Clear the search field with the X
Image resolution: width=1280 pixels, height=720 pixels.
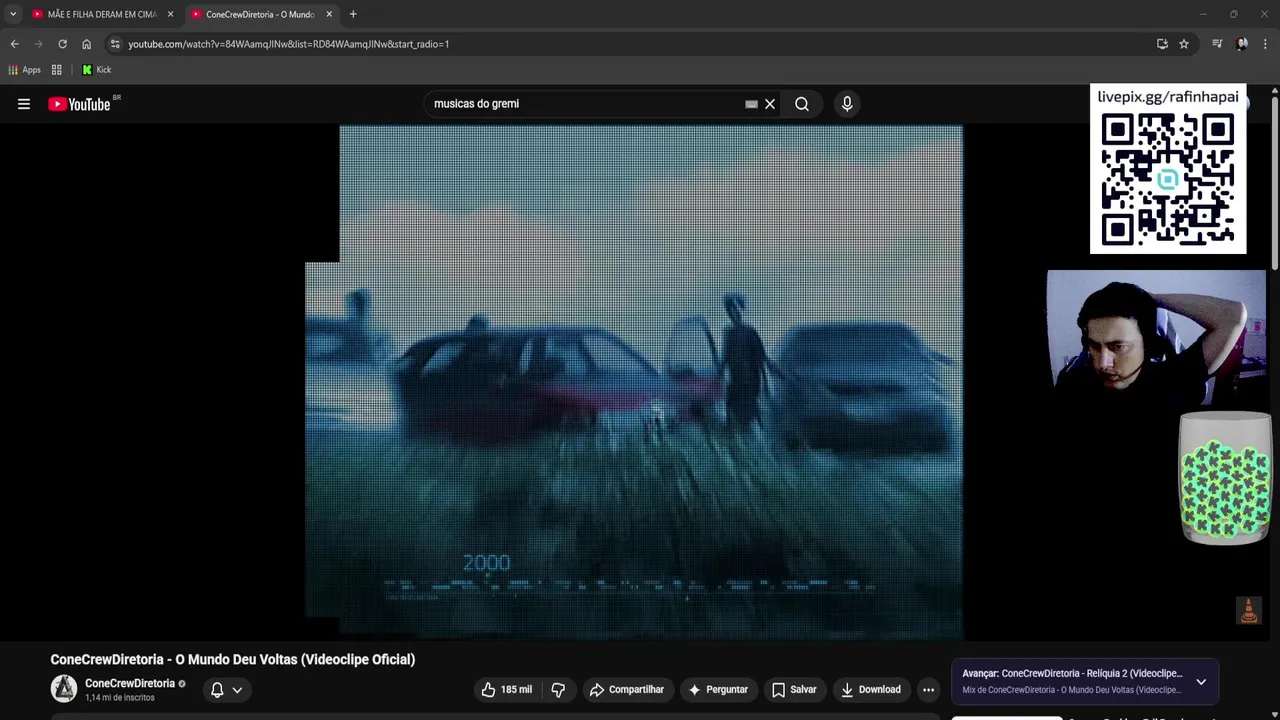[770, 104]
